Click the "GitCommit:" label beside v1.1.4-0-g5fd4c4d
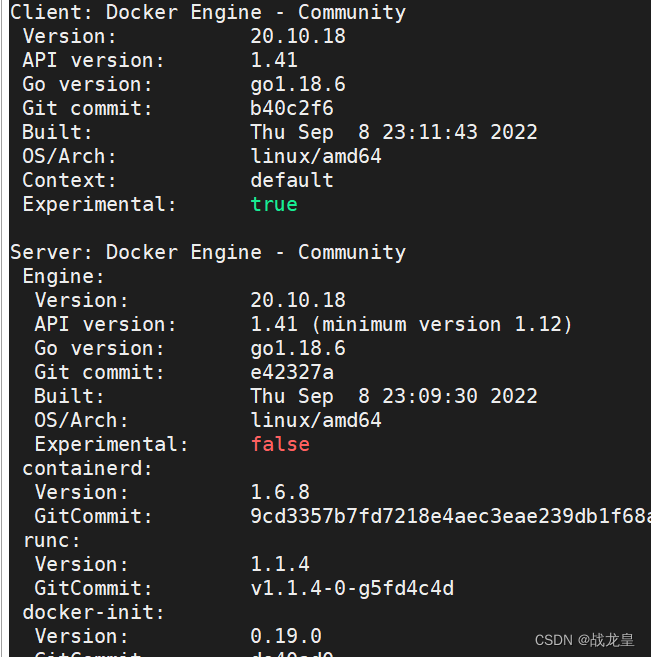Screen dimensions: 651x657 pos(93,588)
